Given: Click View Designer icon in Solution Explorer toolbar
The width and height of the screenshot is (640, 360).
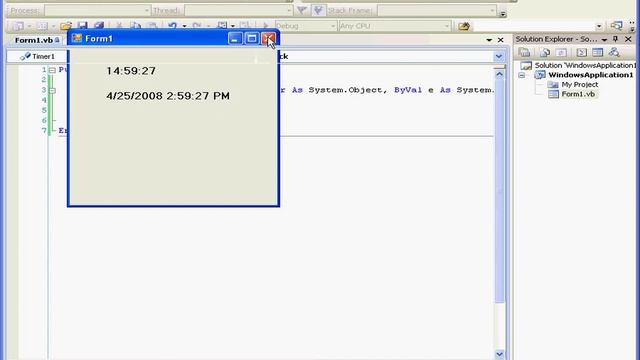Looking at the screenshot, I should click(598, 52).
